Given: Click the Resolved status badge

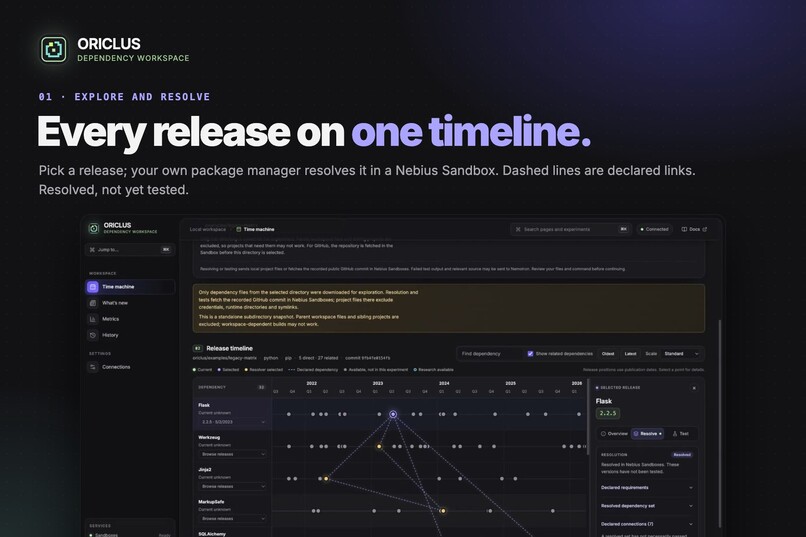Looking at the screenshot, I should (x=682, y=455).
